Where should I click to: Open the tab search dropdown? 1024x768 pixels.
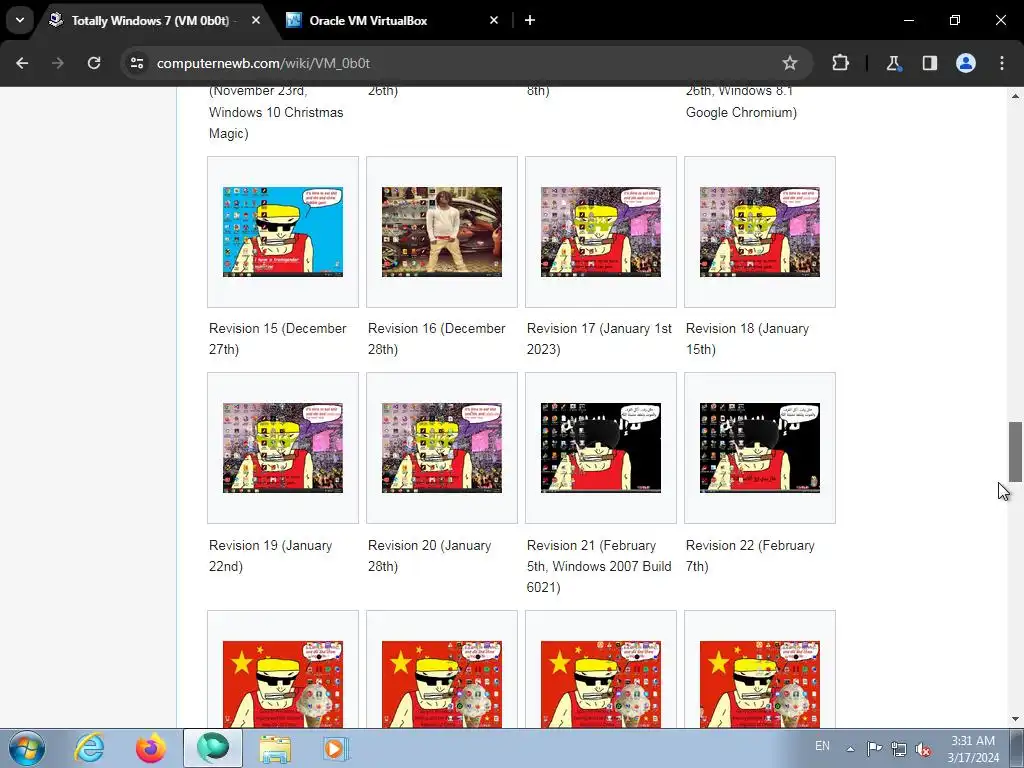[x=20, y=20]
